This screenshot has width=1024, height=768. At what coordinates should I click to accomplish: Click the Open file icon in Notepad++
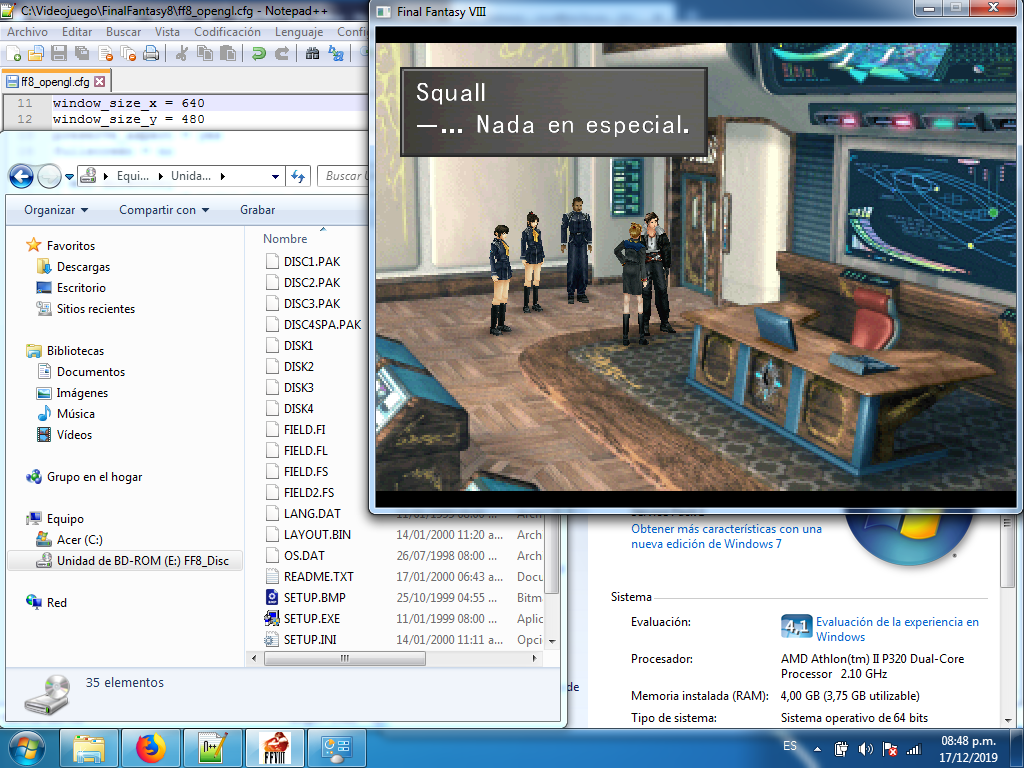(x=36, y=54)
